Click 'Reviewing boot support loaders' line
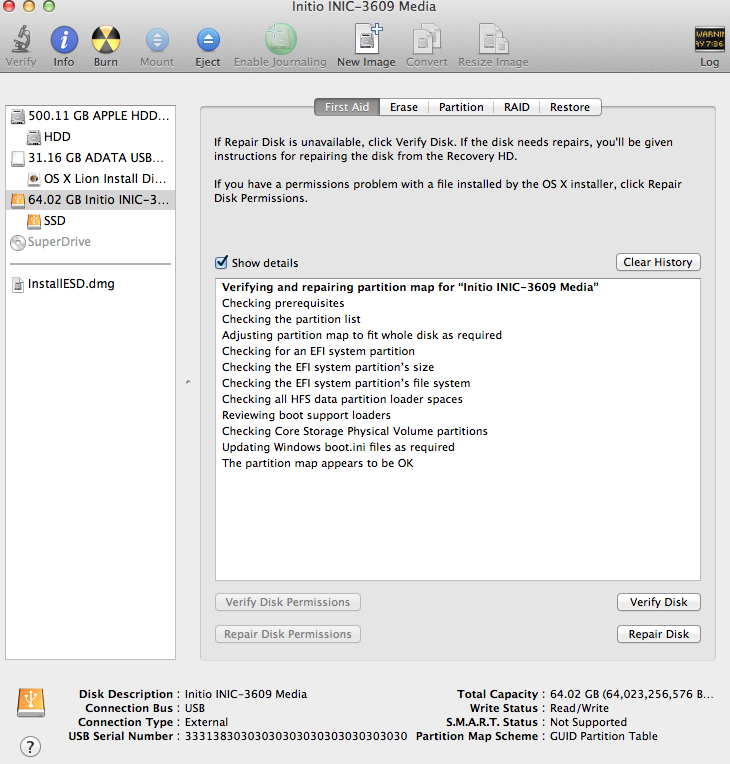Viewport: 730px width, 764px height. point(306,415)
